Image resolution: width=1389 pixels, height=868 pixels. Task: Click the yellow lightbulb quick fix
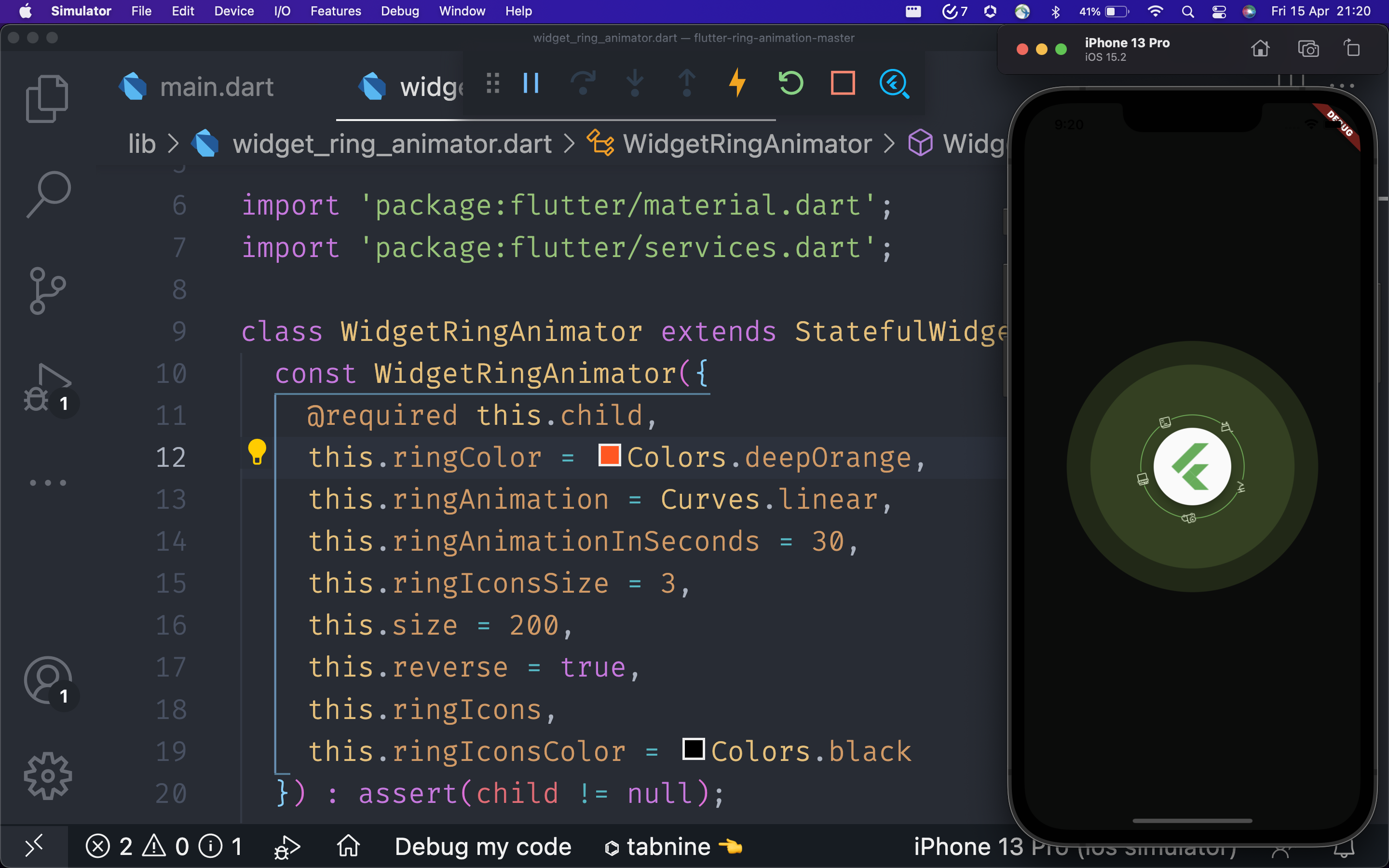tap(257, 452)
